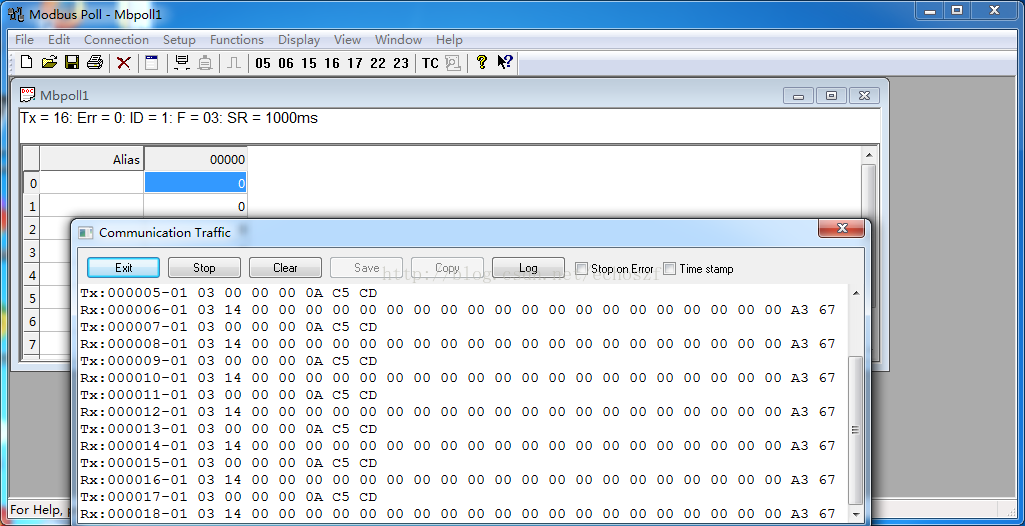Click the Clear button
The image size is (1025, 526).
tap(285, 268)
